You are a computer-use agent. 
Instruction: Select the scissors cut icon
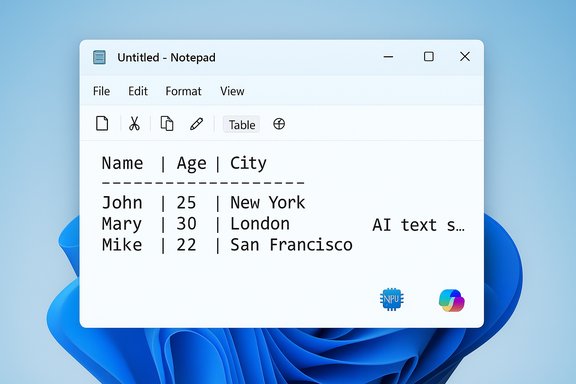point(134,123)
